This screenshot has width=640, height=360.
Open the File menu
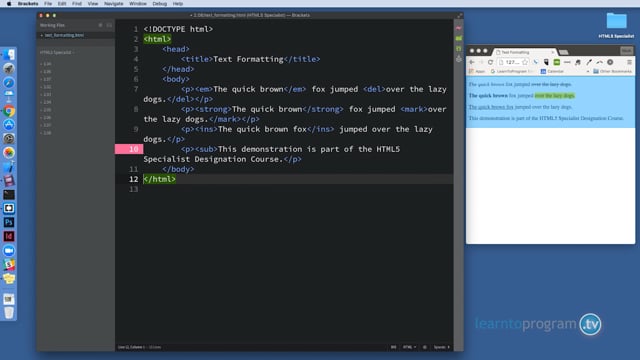point(48,4)
